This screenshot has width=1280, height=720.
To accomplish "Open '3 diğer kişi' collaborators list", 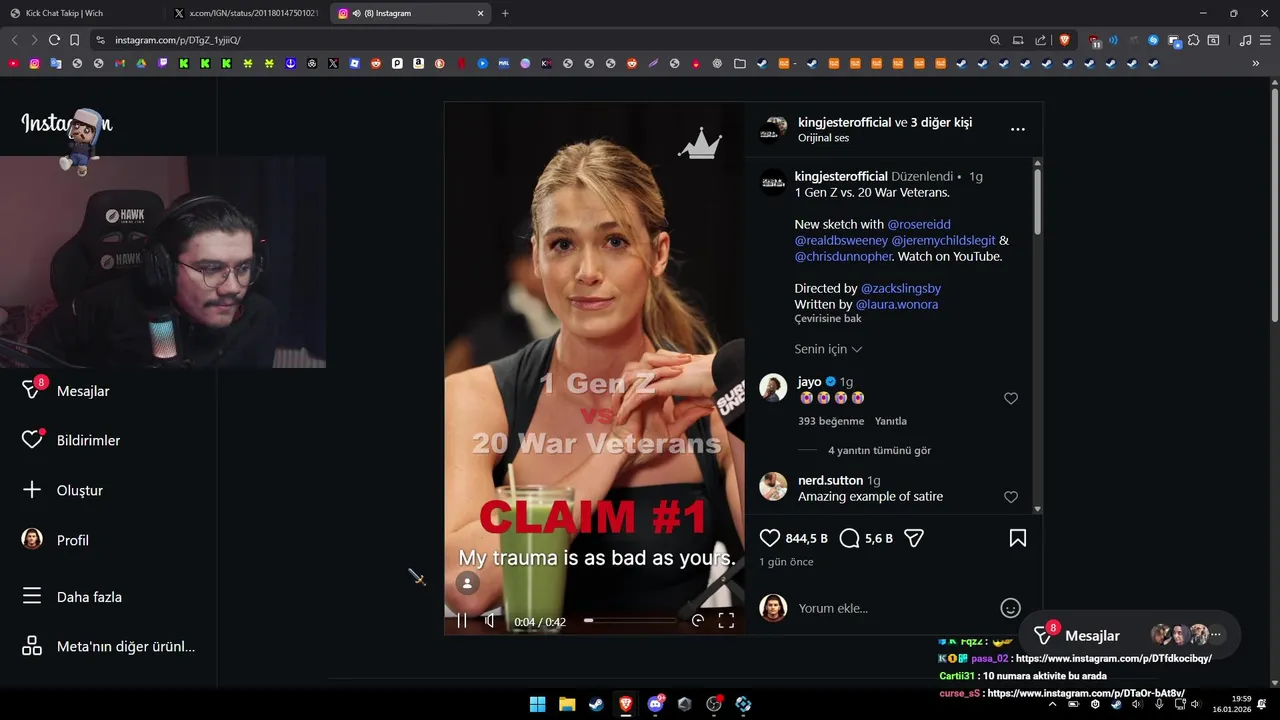I will pos(941,122).
